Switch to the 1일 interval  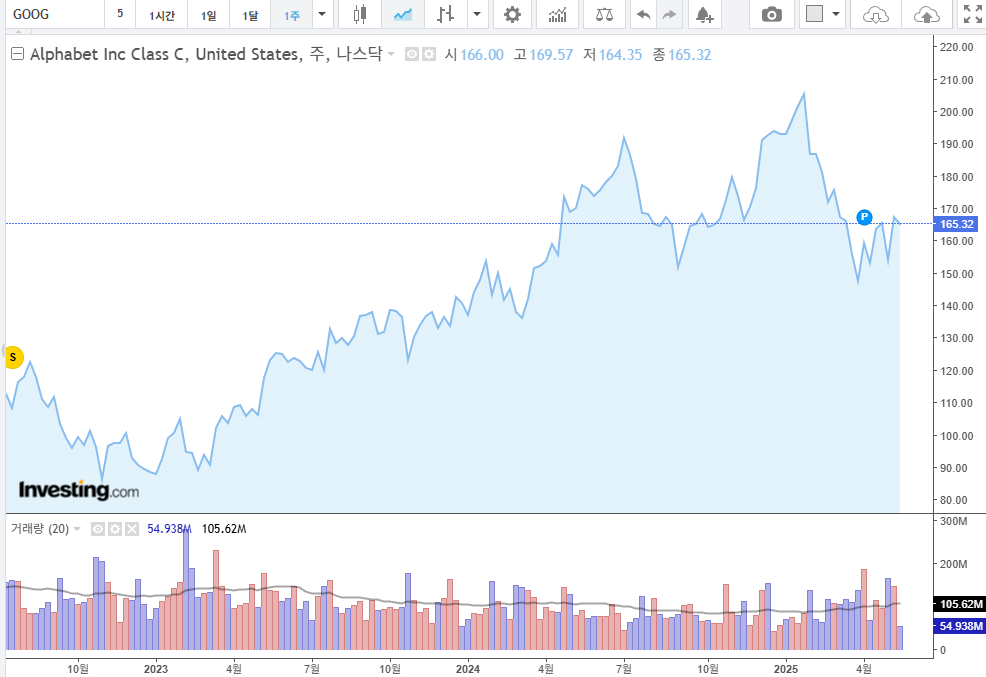(x=208, y=14)
